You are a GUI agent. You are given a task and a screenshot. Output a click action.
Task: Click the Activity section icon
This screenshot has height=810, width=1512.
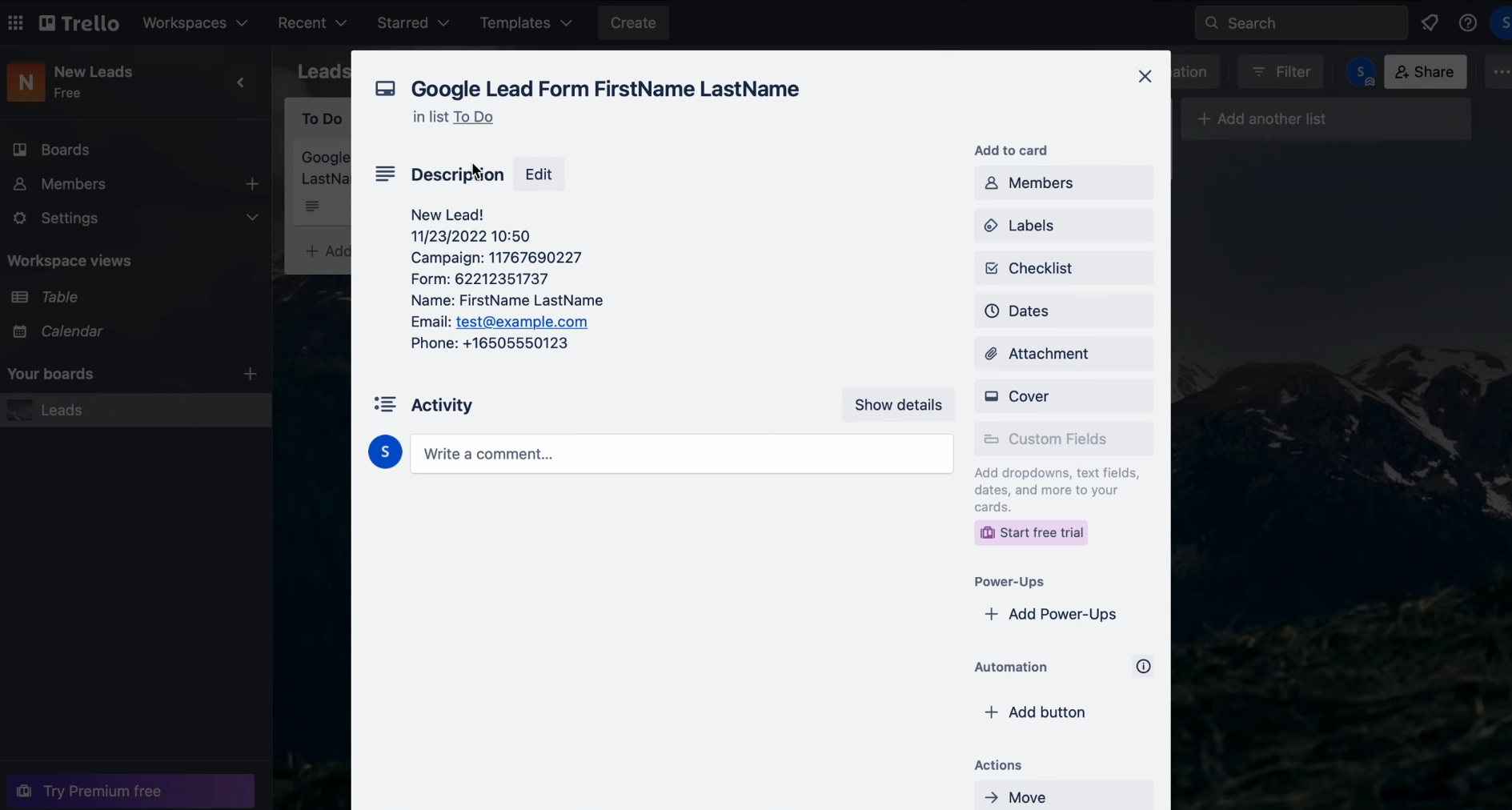[385, 404]
